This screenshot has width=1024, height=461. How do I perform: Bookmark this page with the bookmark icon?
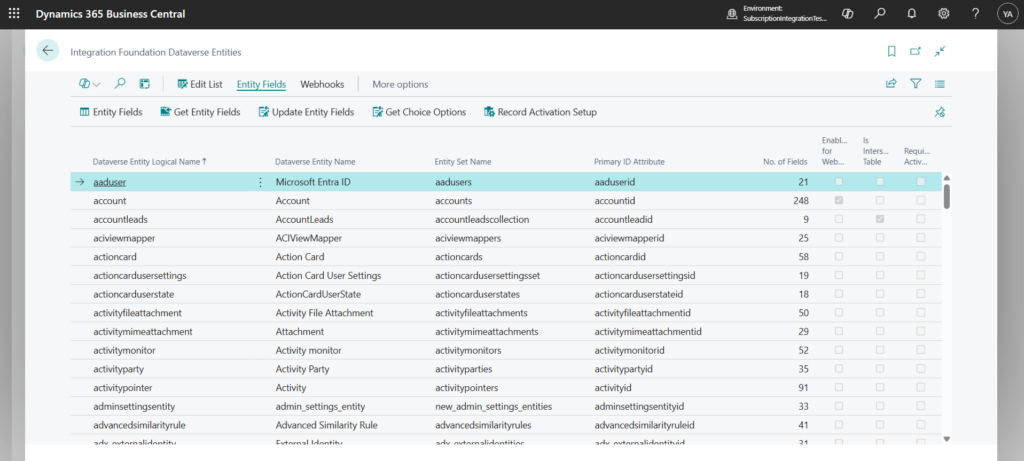(x=891, y=51)
